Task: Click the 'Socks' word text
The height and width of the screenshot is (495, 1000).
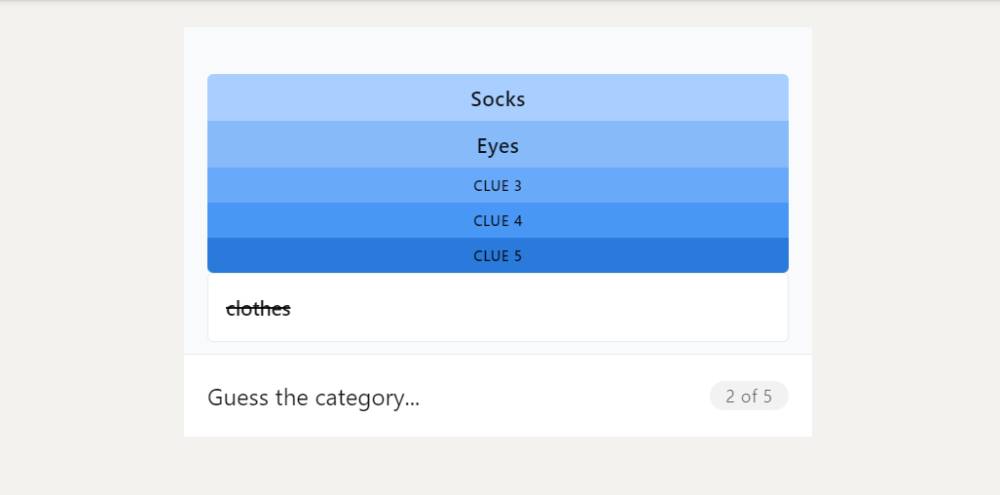Action: (x=497, y=99)
